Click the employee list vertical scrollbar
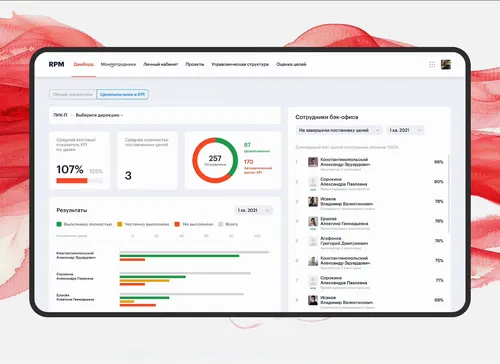Viewport: 500px width, 364px height. point(449,193)
